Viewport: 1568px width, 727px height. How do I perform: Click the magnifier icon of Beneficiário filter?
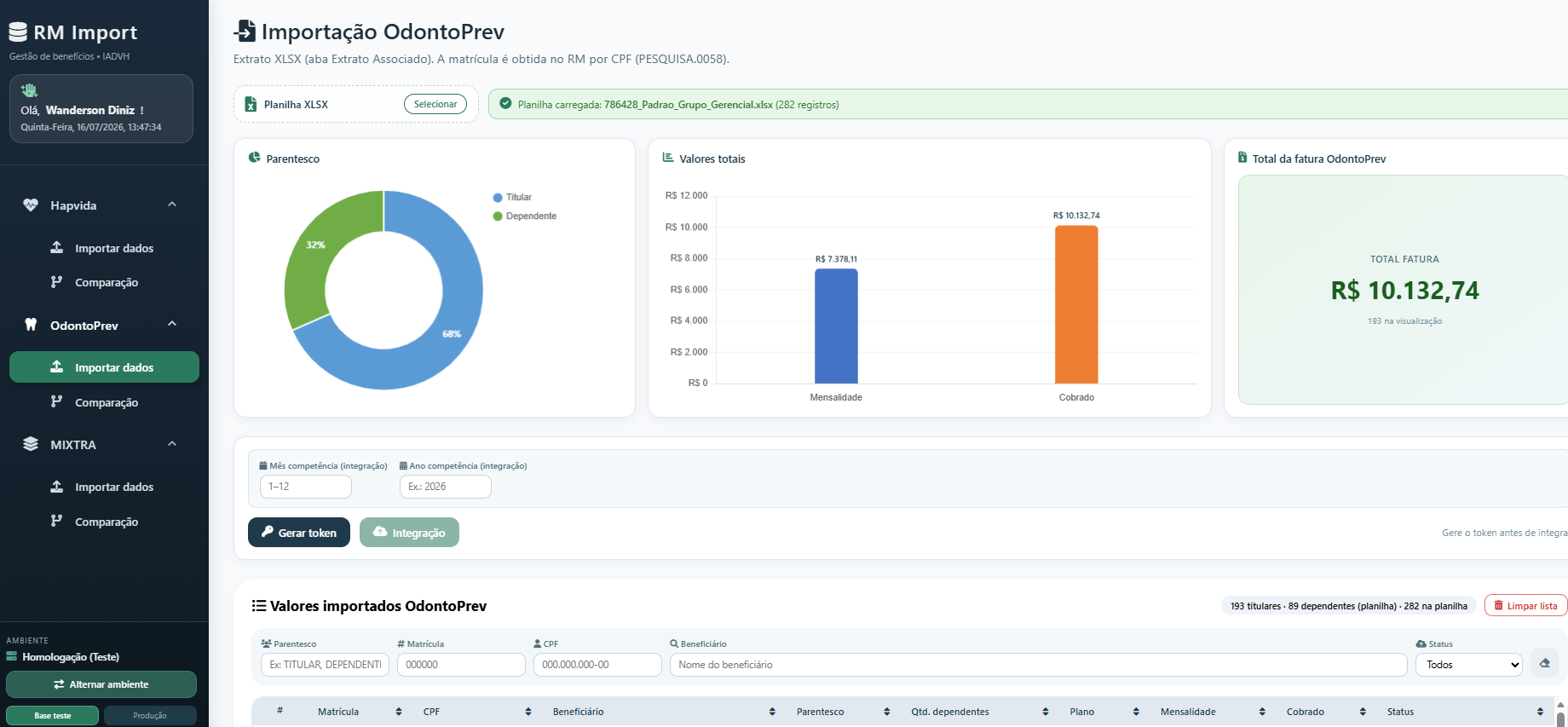(x=674, y=644)
